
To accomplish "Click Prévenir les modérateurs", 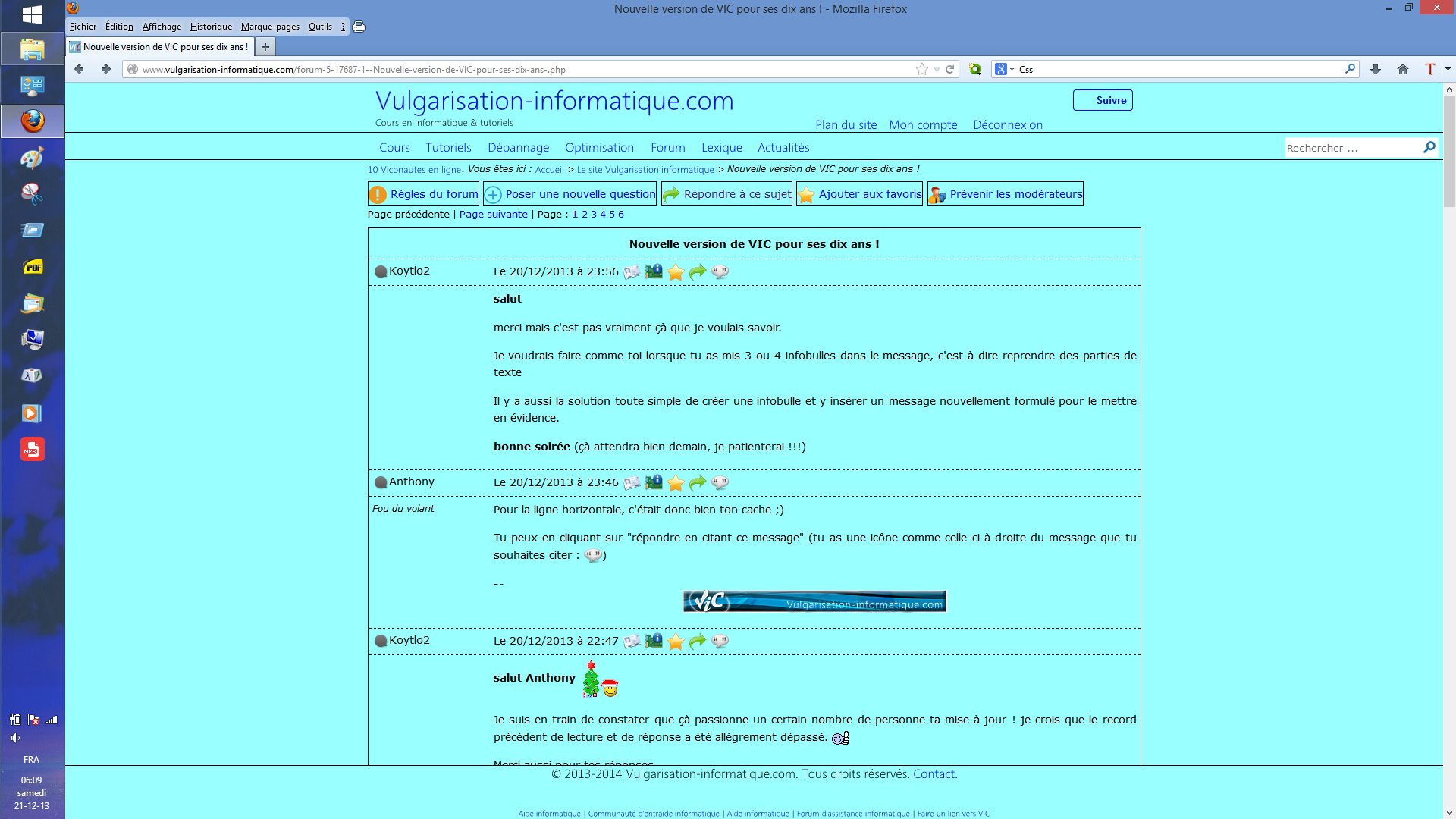I will click(x=1005, y=194).
